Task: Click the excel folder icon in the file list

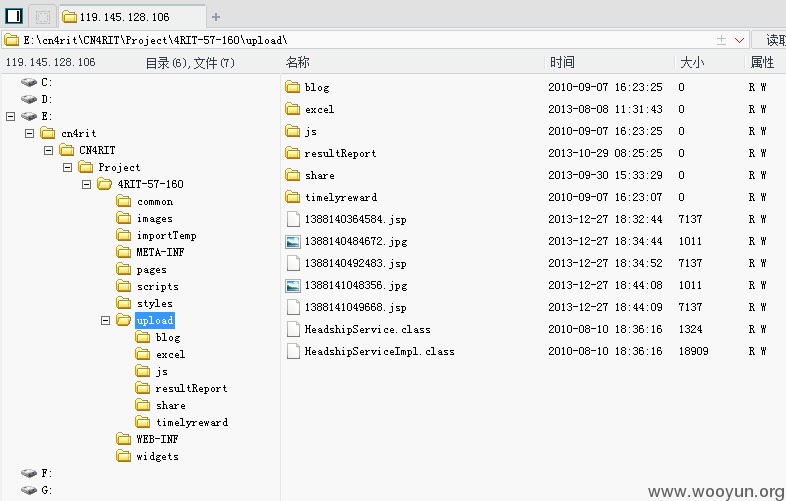Action: tap(293, 109)
